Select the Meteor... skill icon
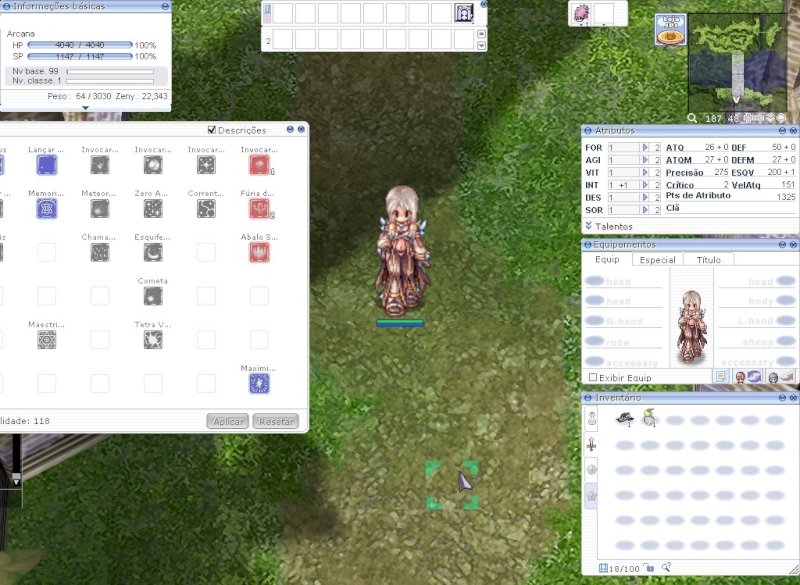 (99, 209)
